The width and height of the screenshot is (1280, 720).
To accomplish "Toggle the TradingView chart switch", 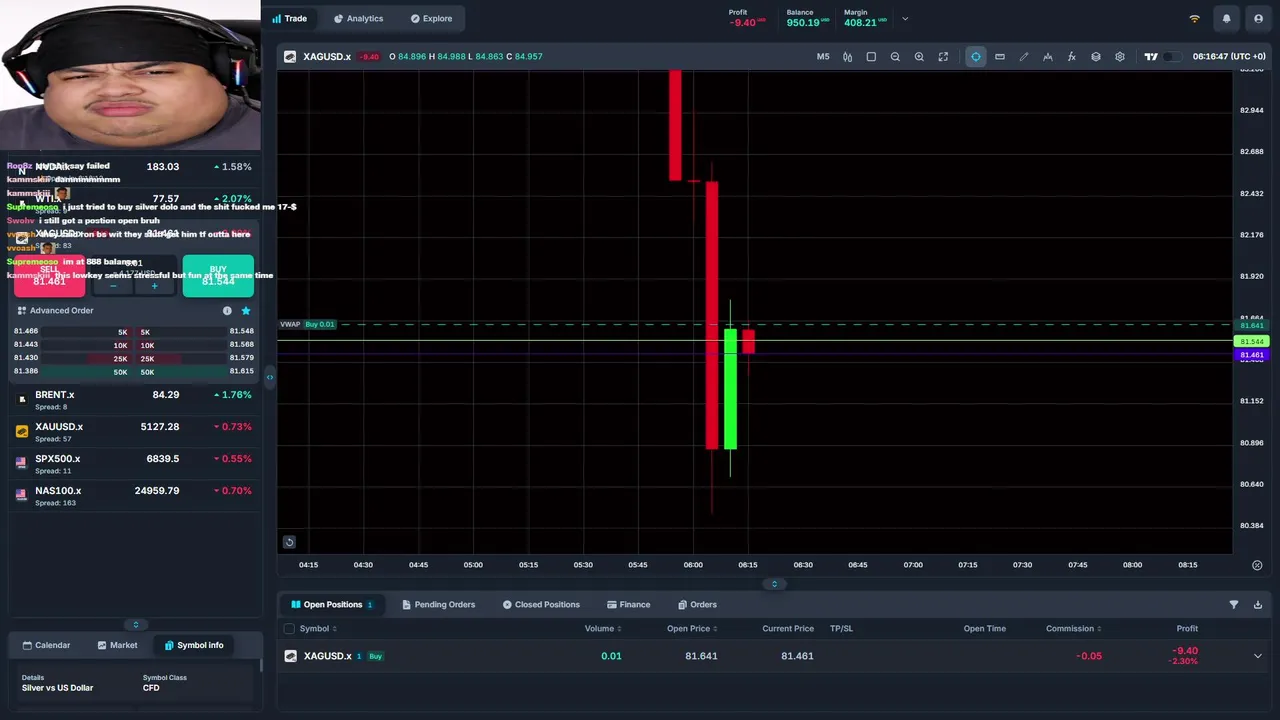I will pyautogui.click(x=1172, y=57).
